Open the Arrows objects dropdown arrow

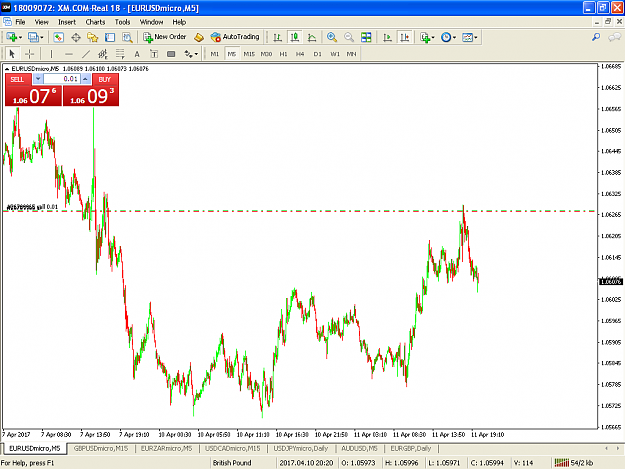point(197,54)
